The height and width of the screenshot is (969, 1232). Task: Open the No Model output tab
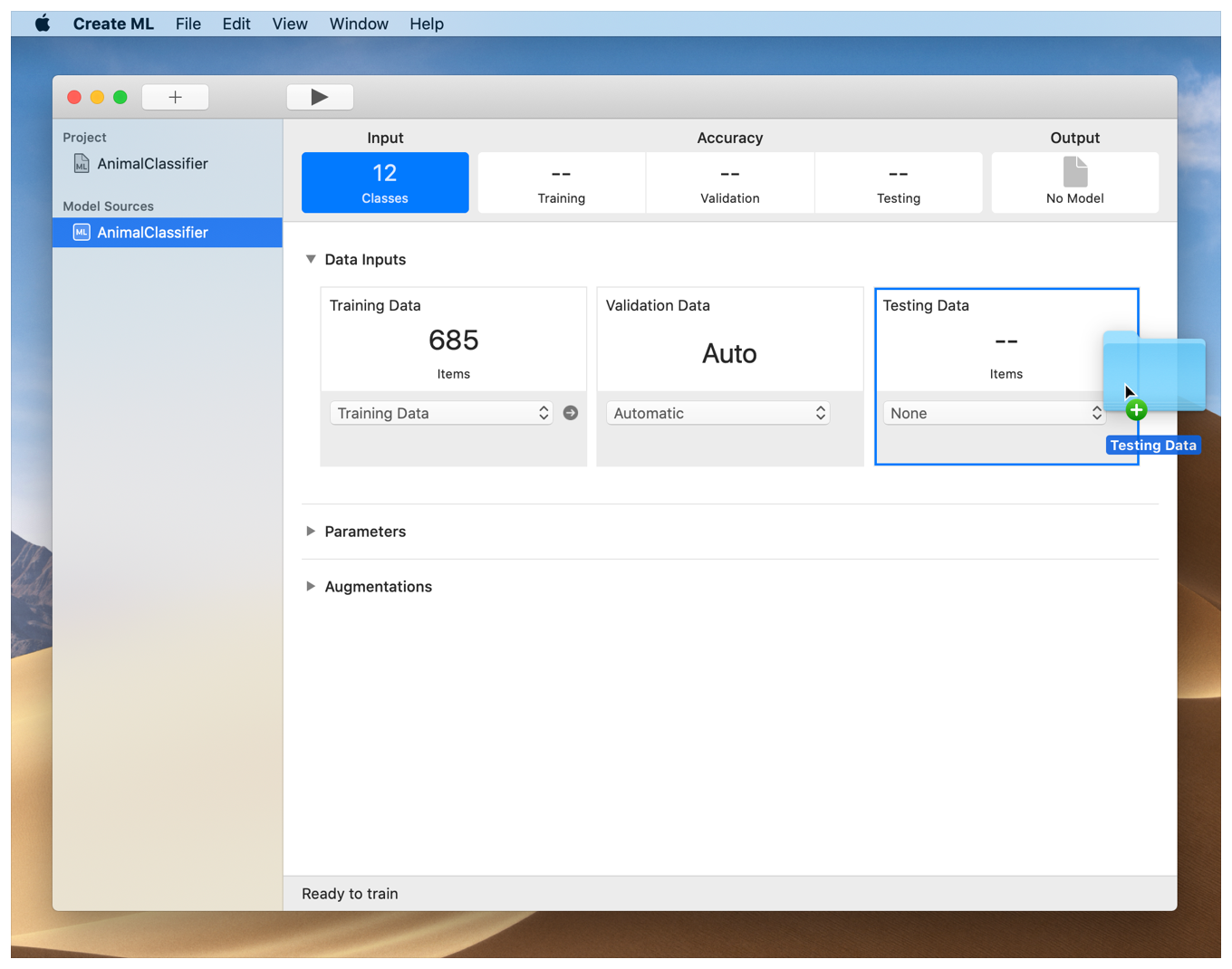(1075, 183)
